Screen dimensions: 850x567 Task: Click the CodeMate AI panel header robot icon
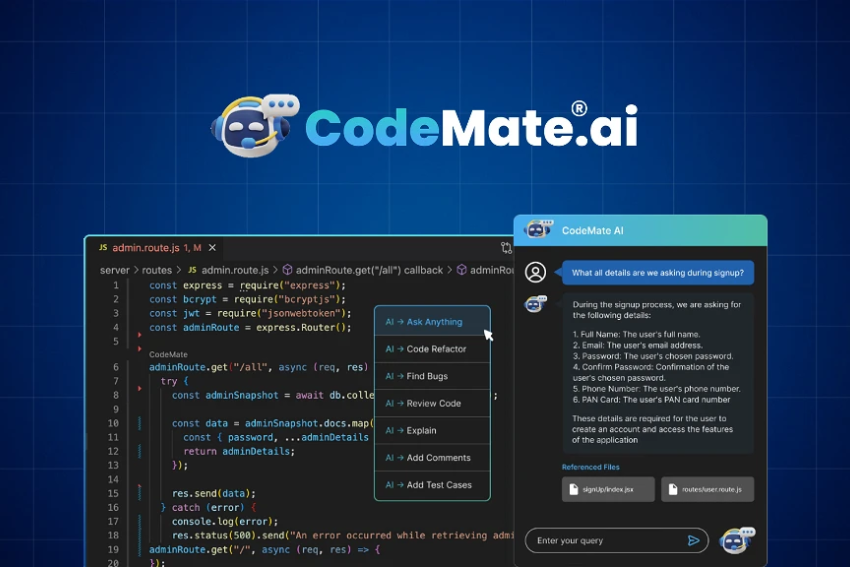click(538, 230)
